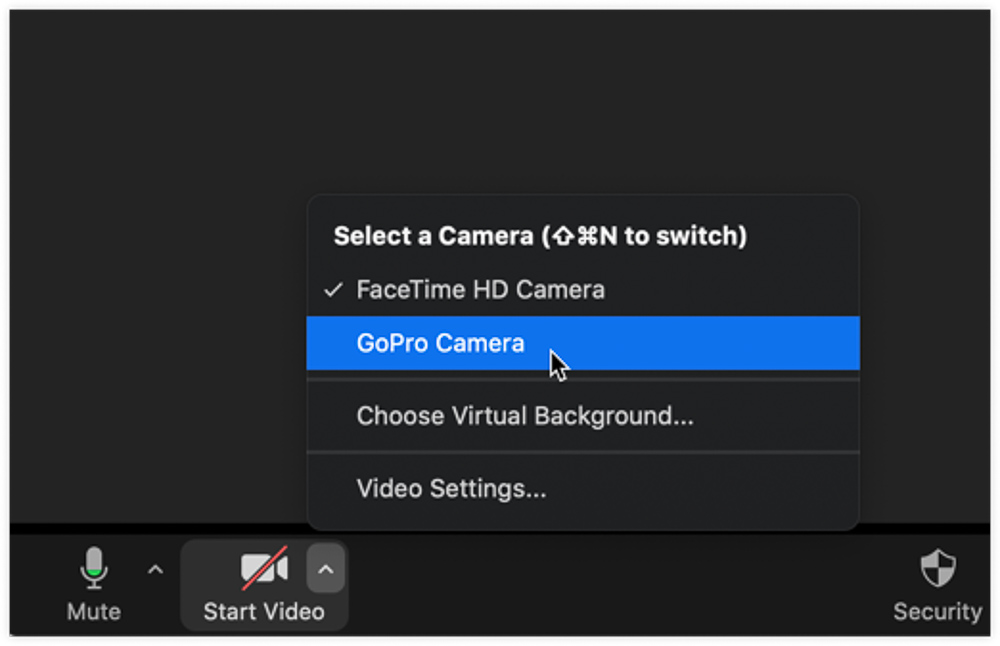Image resolution: width=1000 pixels, height=646 pixels.
Task: Open Video Settings from the camera menu
Action: [451, 490]
